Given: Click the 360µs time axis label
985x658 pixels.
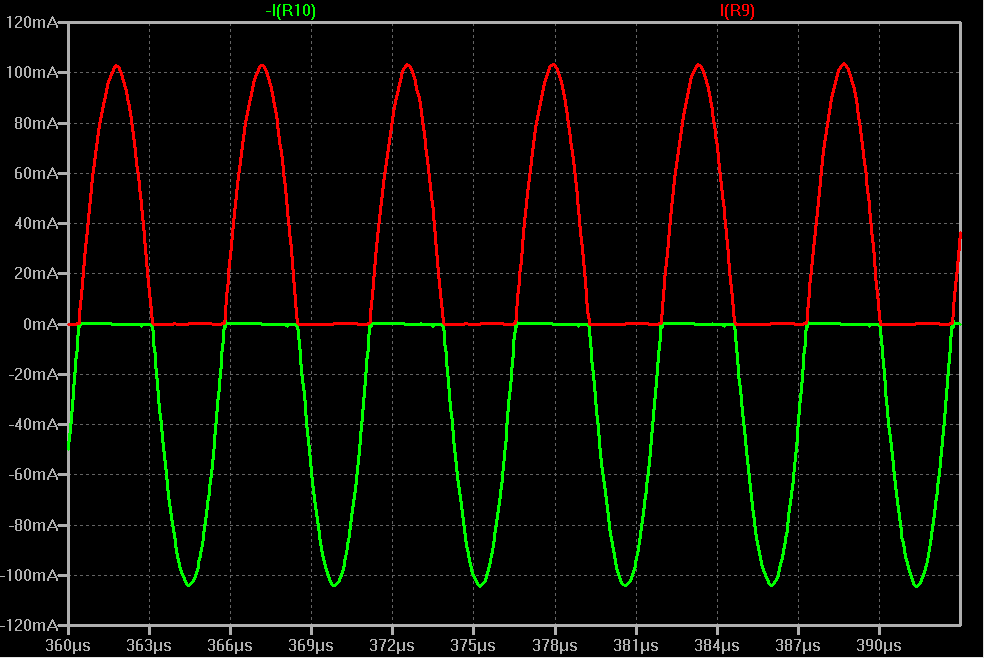Looking at the screenshot, I should pos(68,645).
